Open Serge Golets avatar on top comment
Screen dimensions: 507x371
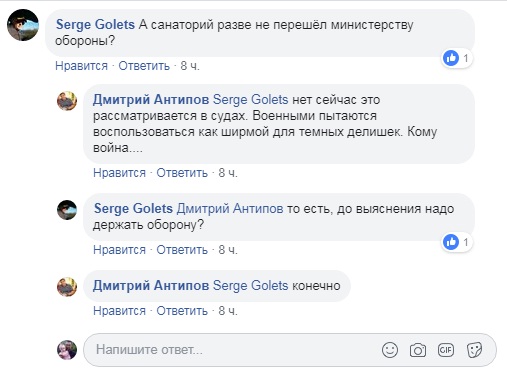tap(23, 25)
